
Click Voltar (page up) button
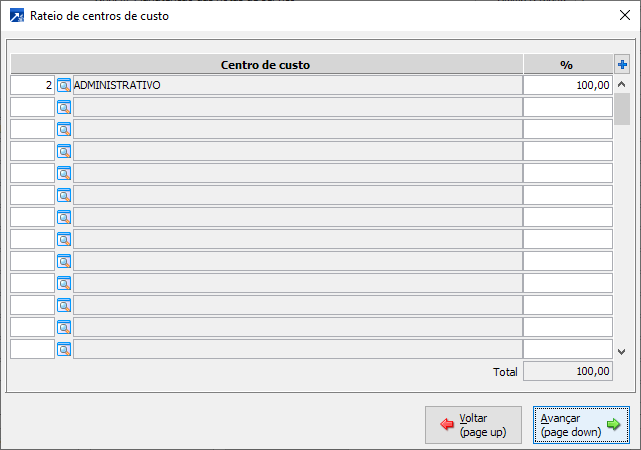[473, 425]
